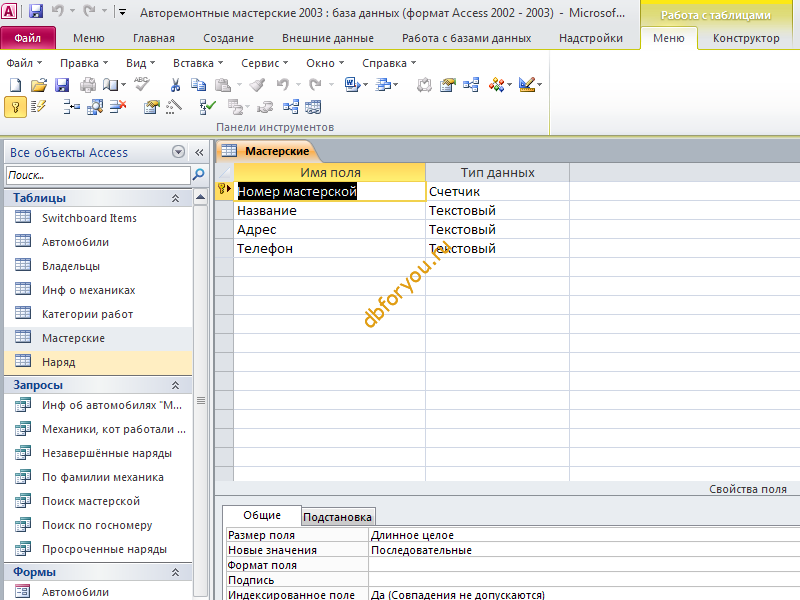Open the Print Preview dropdown arrow
Viewport: 800px width, 600px height.
point(124,85)
